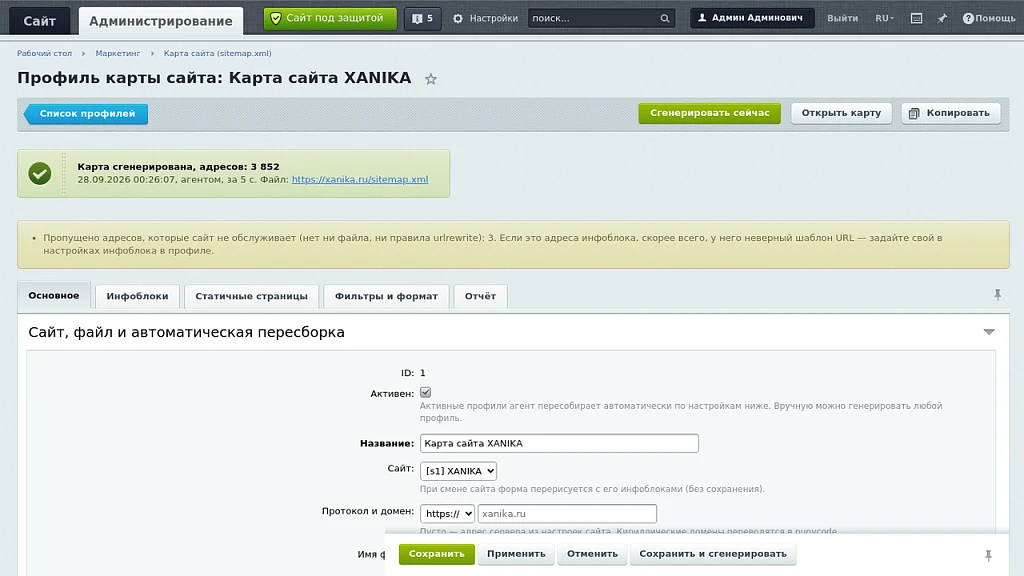Pin the tabs row pushpin
Screen dimensions: 1024x576
pos(998,295)
